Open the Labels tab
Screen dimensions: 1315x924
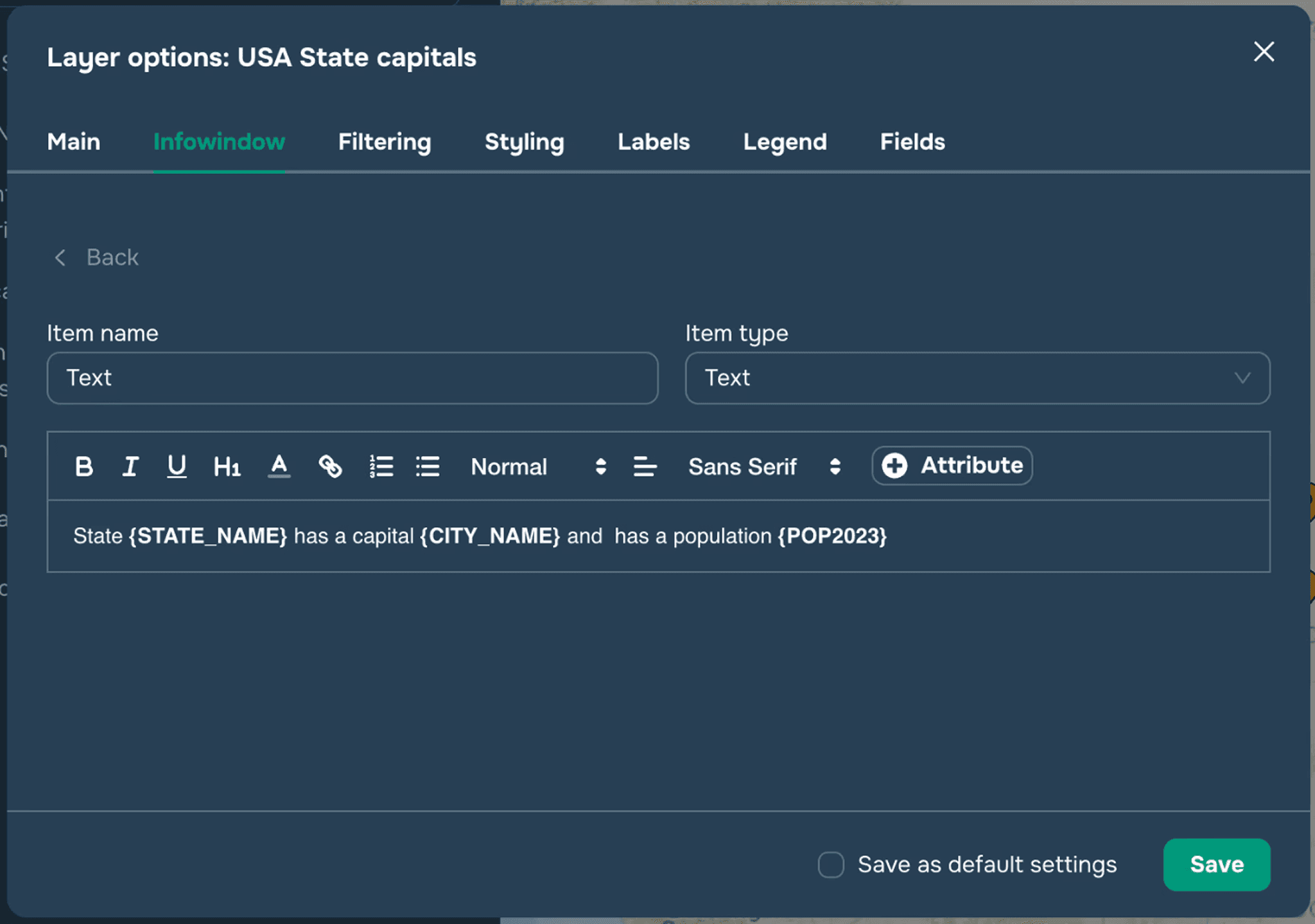[653, 142]
